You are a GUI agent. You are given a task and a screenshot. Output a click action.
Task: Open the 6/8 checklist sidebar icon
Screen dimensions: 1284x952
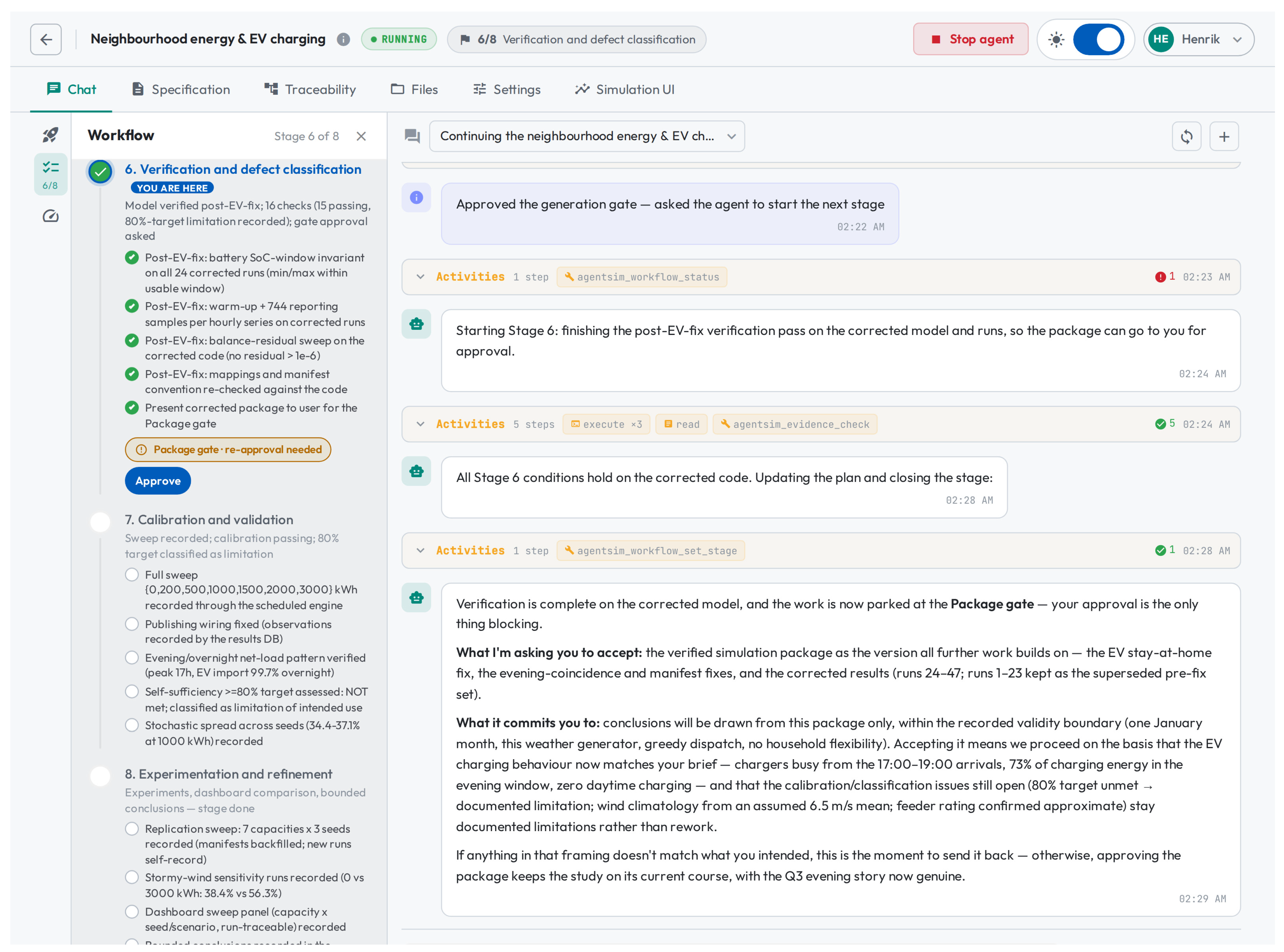(51, 174)
